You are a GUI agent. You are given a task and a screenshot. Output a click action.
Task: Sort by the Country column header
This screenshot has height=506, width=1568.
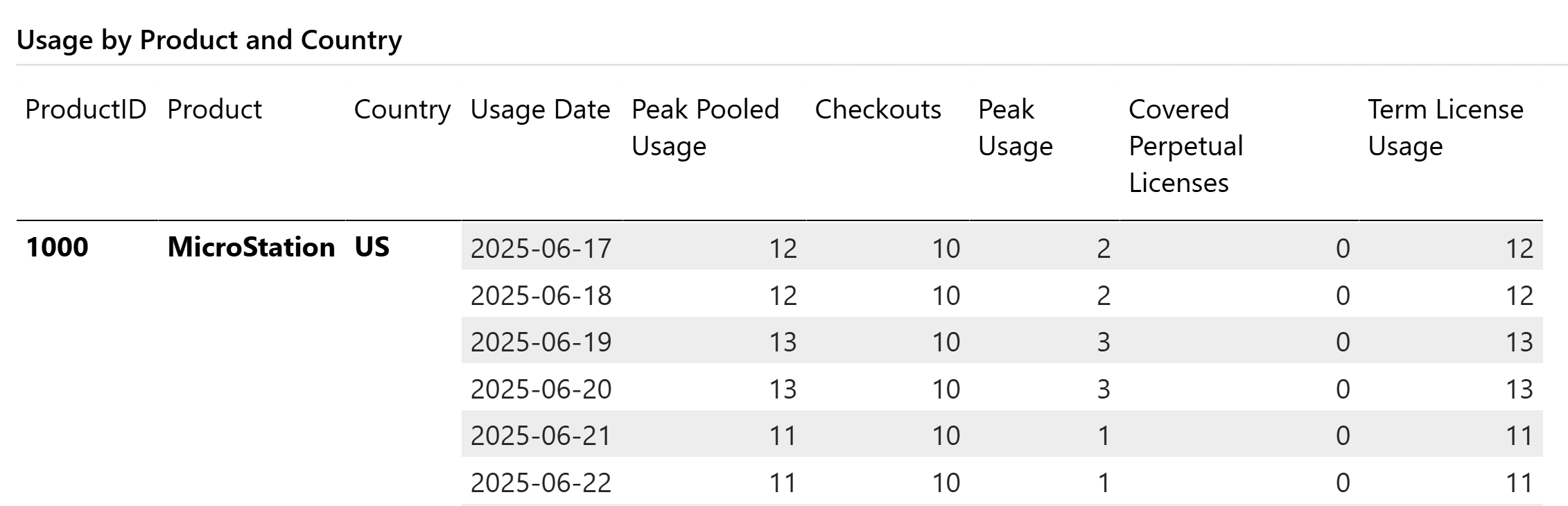coord(402,110)
